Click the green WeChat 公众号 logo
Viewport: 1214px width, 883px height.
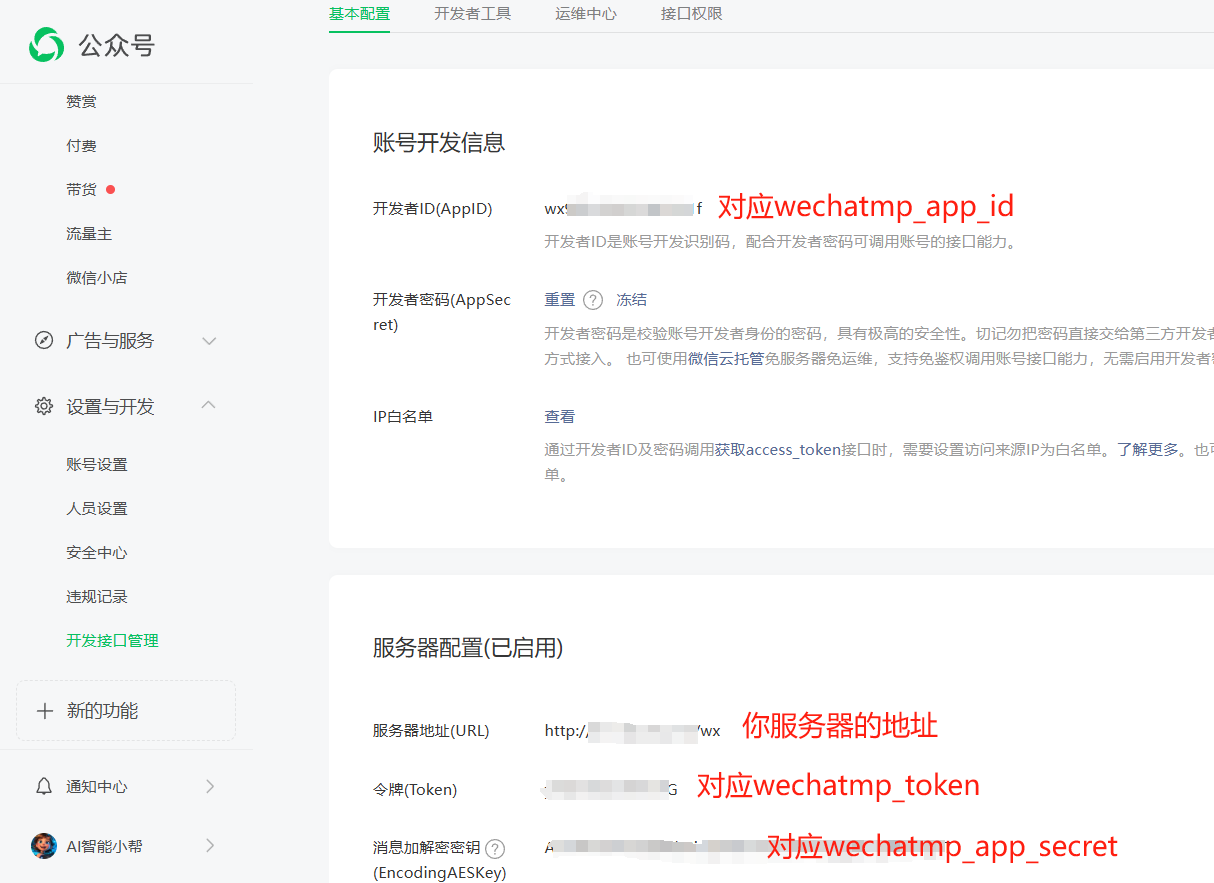(47, 45)
